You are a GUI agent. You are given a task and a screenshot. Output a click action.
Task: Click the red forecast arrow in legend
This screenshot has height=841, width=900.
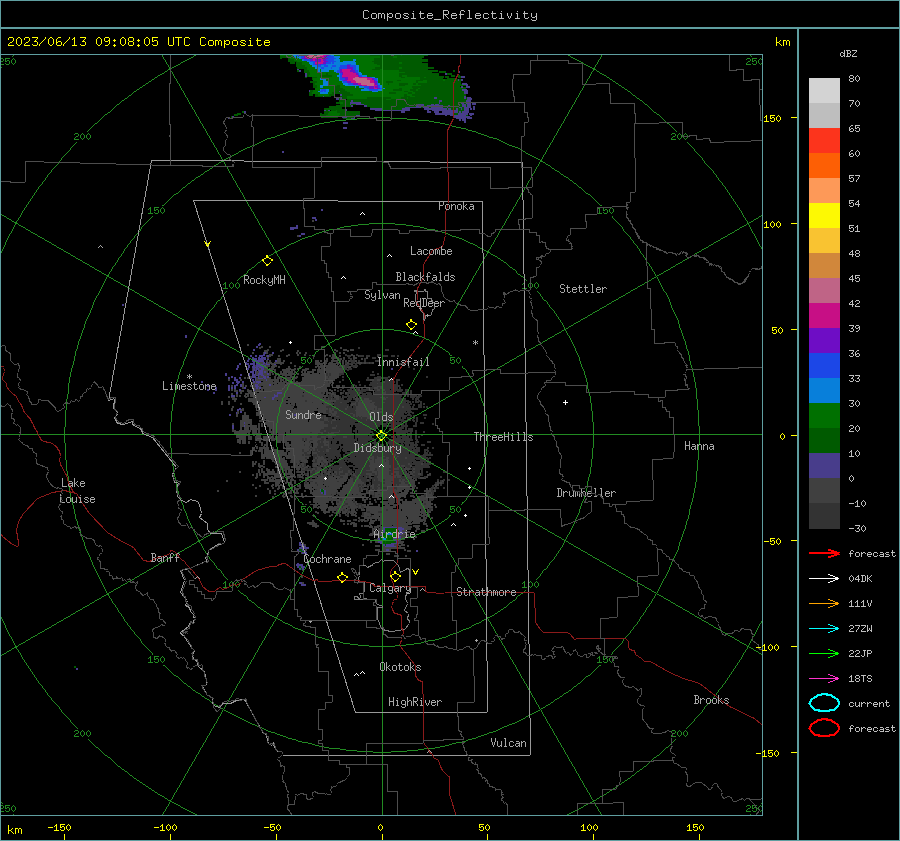(x=824, y=553)
